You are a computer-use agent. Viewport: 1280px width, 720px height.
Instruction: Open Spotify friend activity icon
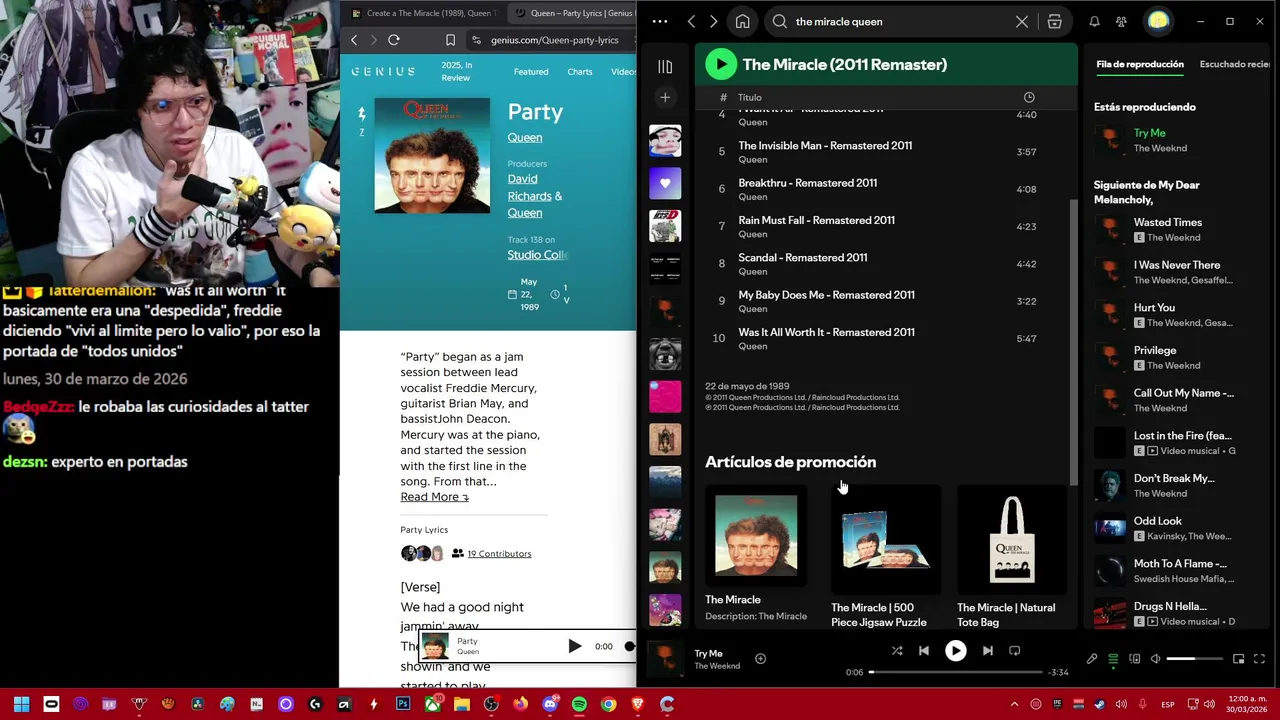[x=1121, y=21]
